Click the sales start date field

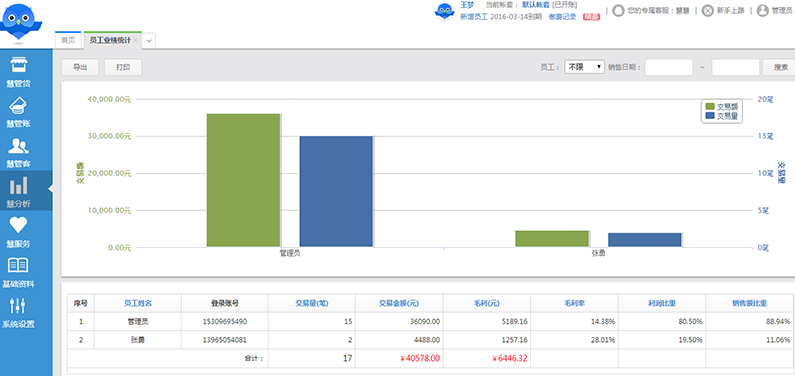tap(669, 67)
